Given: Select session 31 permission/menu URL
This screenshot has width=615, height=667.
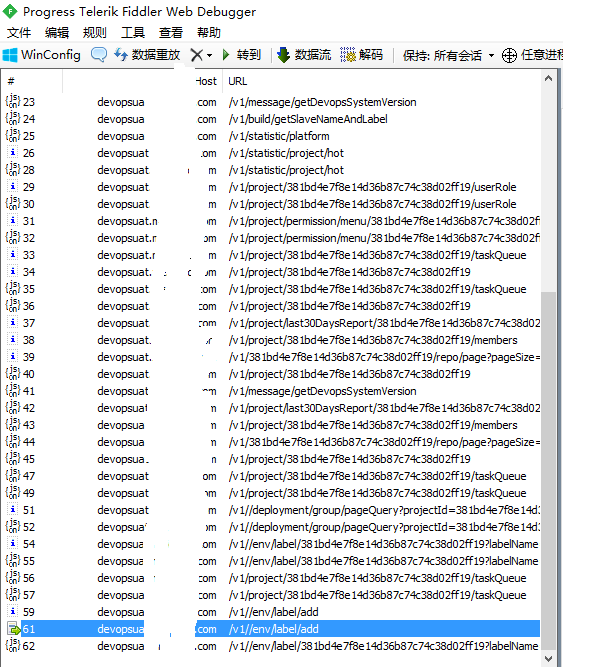Looking at the screenshot, I should 384,221.
